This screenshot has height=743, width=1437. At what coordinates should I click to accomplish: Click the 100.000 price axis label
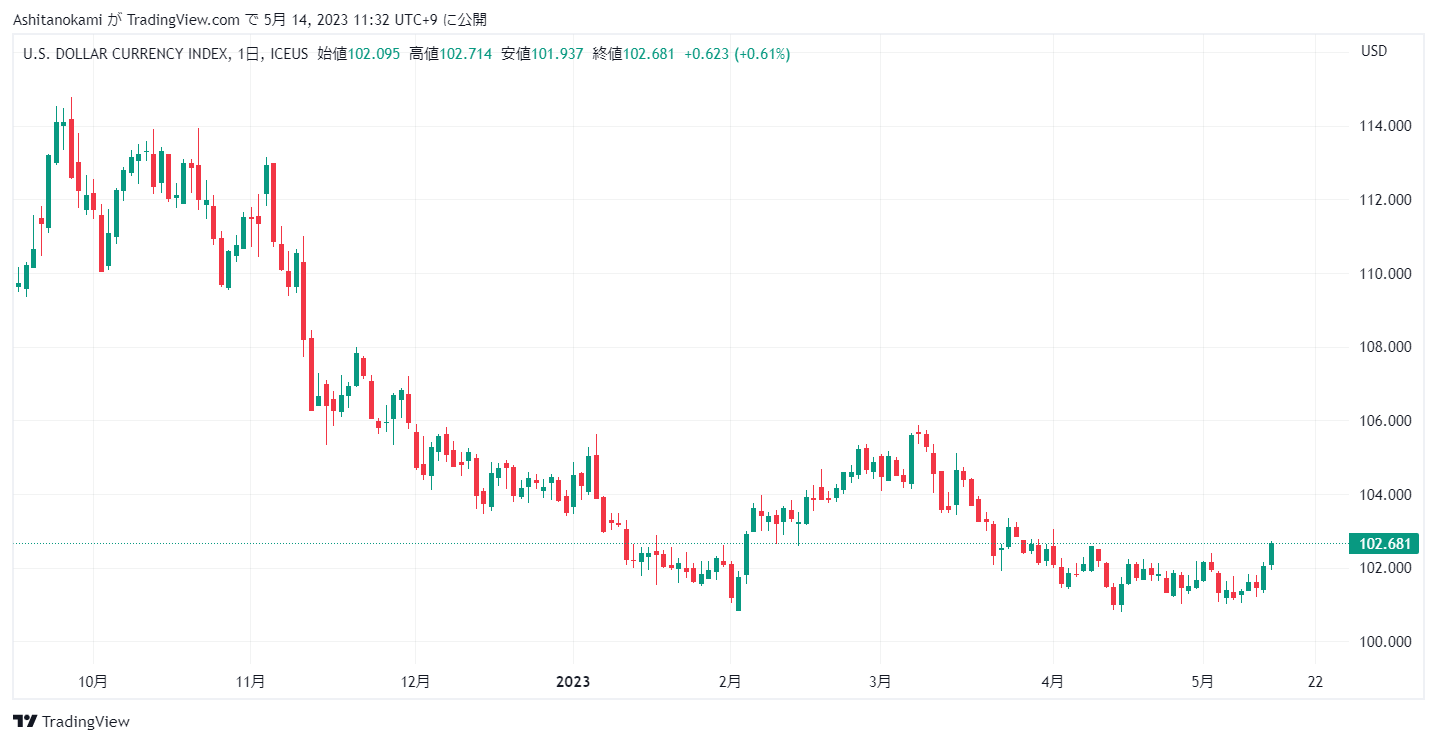point(1385,642)
